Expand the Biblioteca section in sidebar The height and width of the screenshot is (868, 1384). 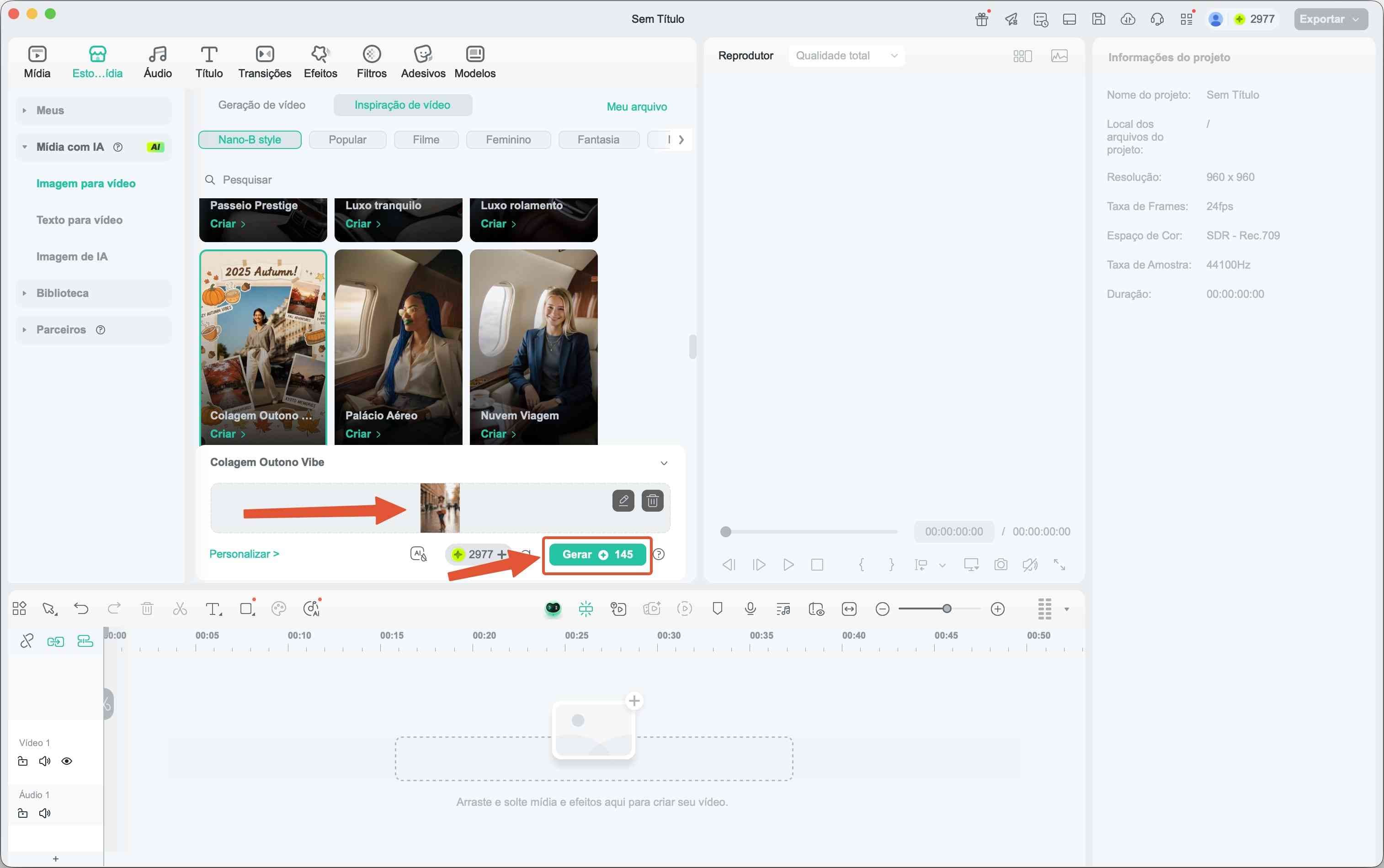pos(62,293)
